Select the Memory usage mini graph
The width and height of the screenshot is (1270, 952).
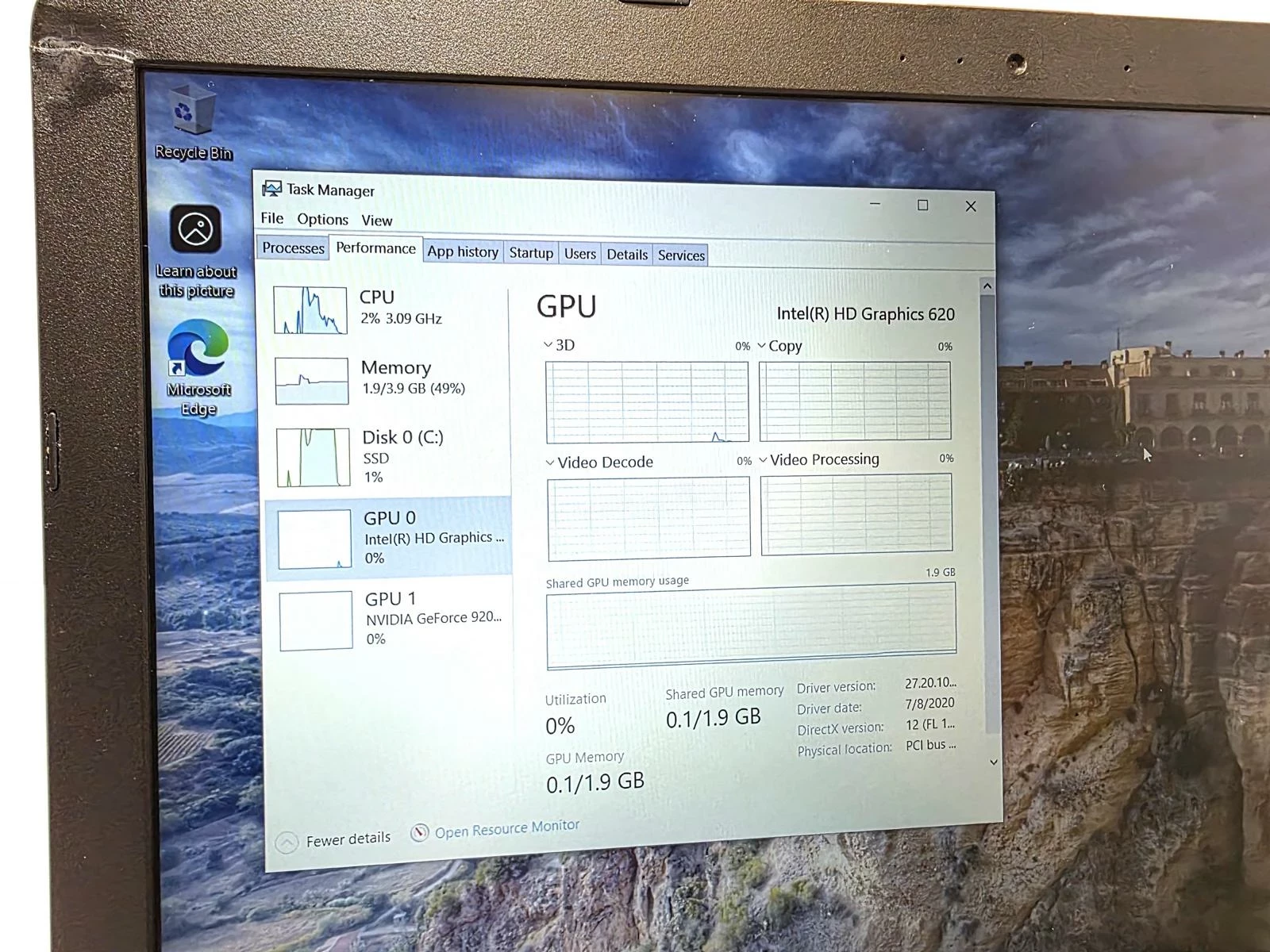[x=312, y=381]
